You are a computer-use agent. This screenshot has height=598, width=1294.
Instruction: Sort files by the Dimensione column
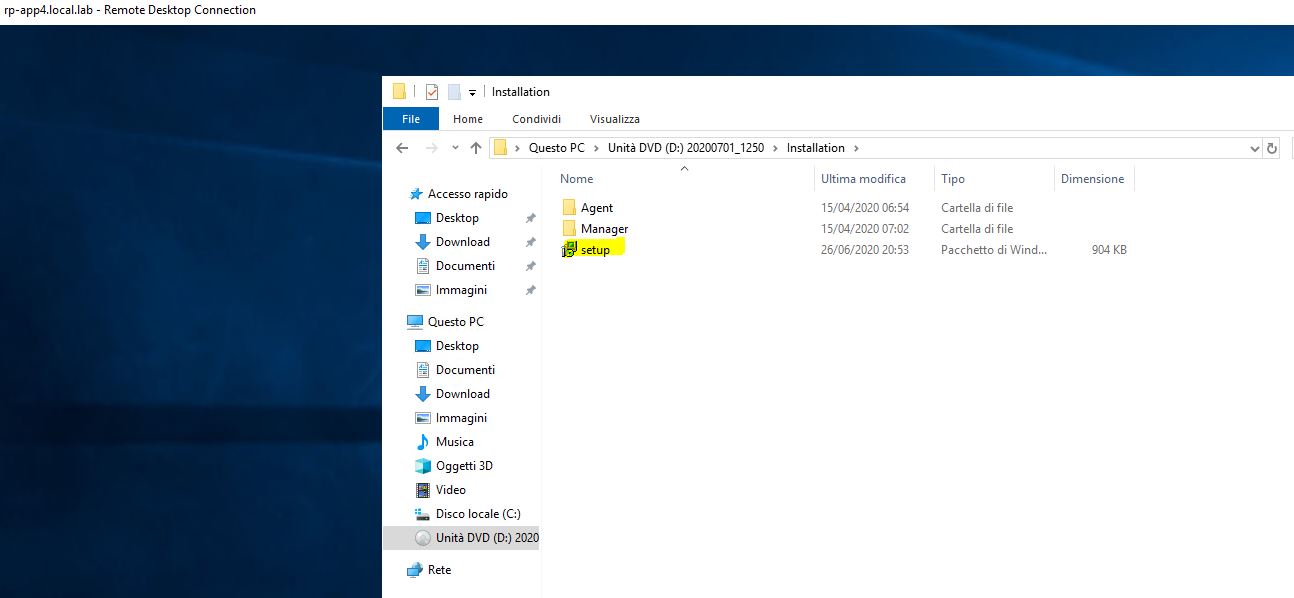tap(1094, 179)
